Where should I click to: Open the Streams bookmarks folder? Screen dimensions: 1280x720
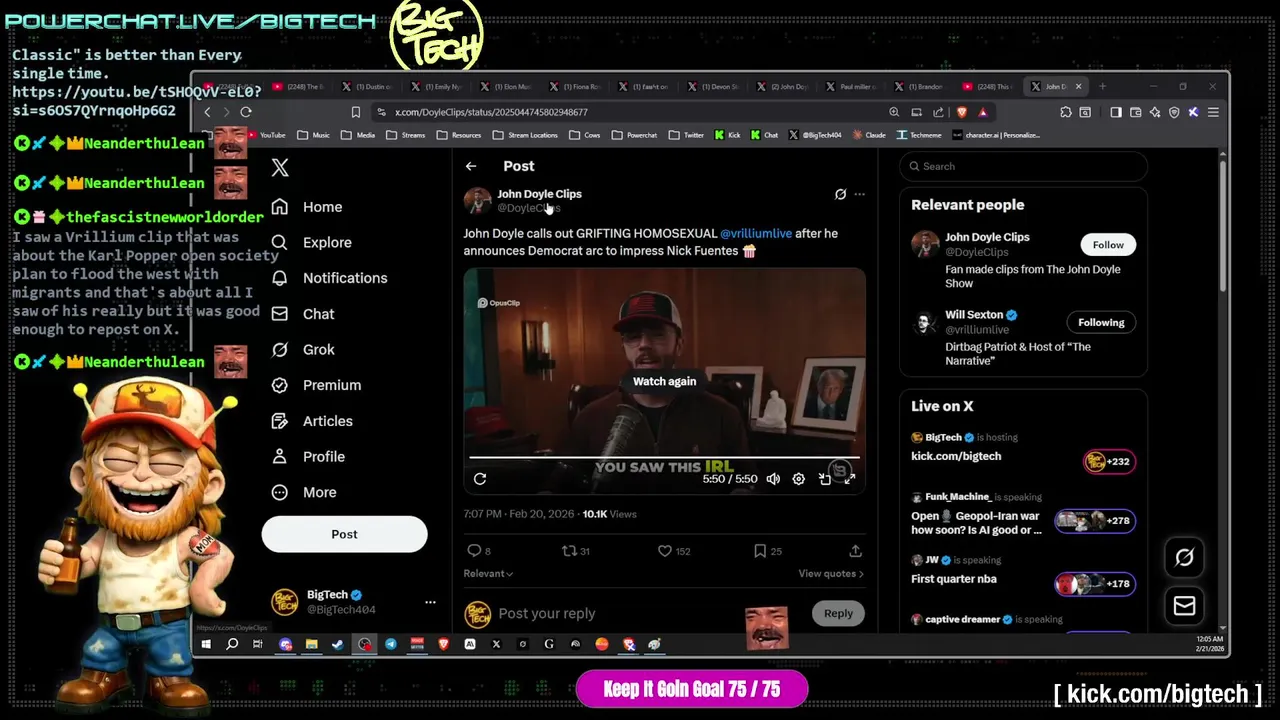(x=405, y=135)
